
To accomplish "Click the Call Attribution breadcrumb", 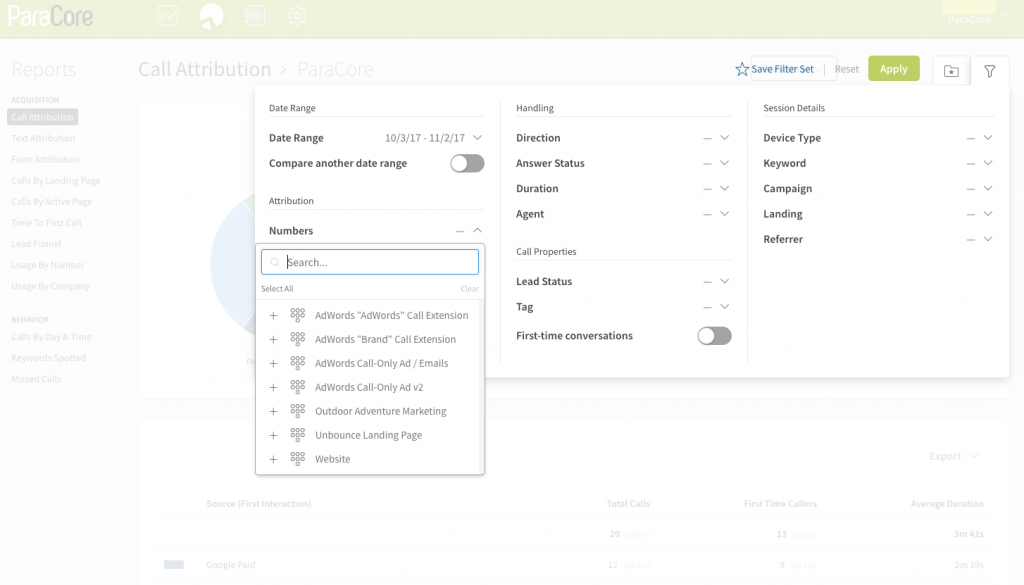I will (204, 69).
